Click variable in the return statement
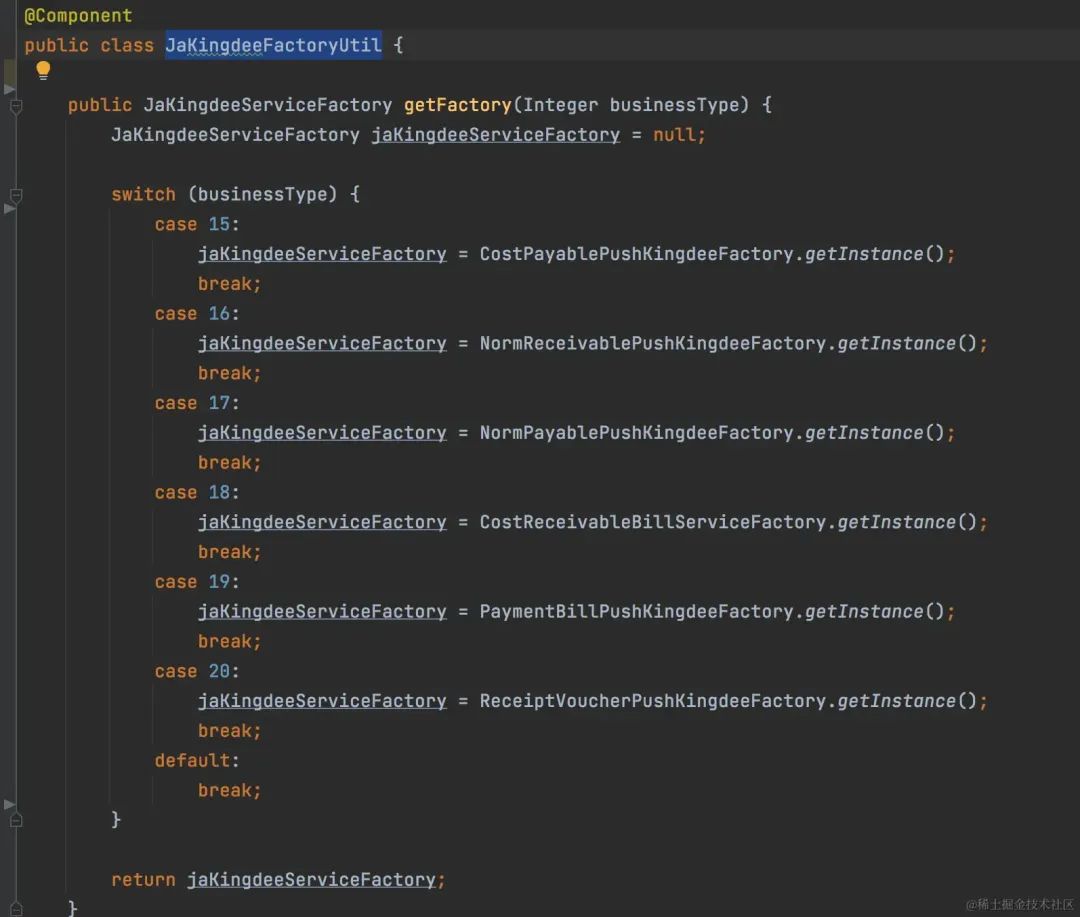The image size is (1080, 917). [311, 880]
